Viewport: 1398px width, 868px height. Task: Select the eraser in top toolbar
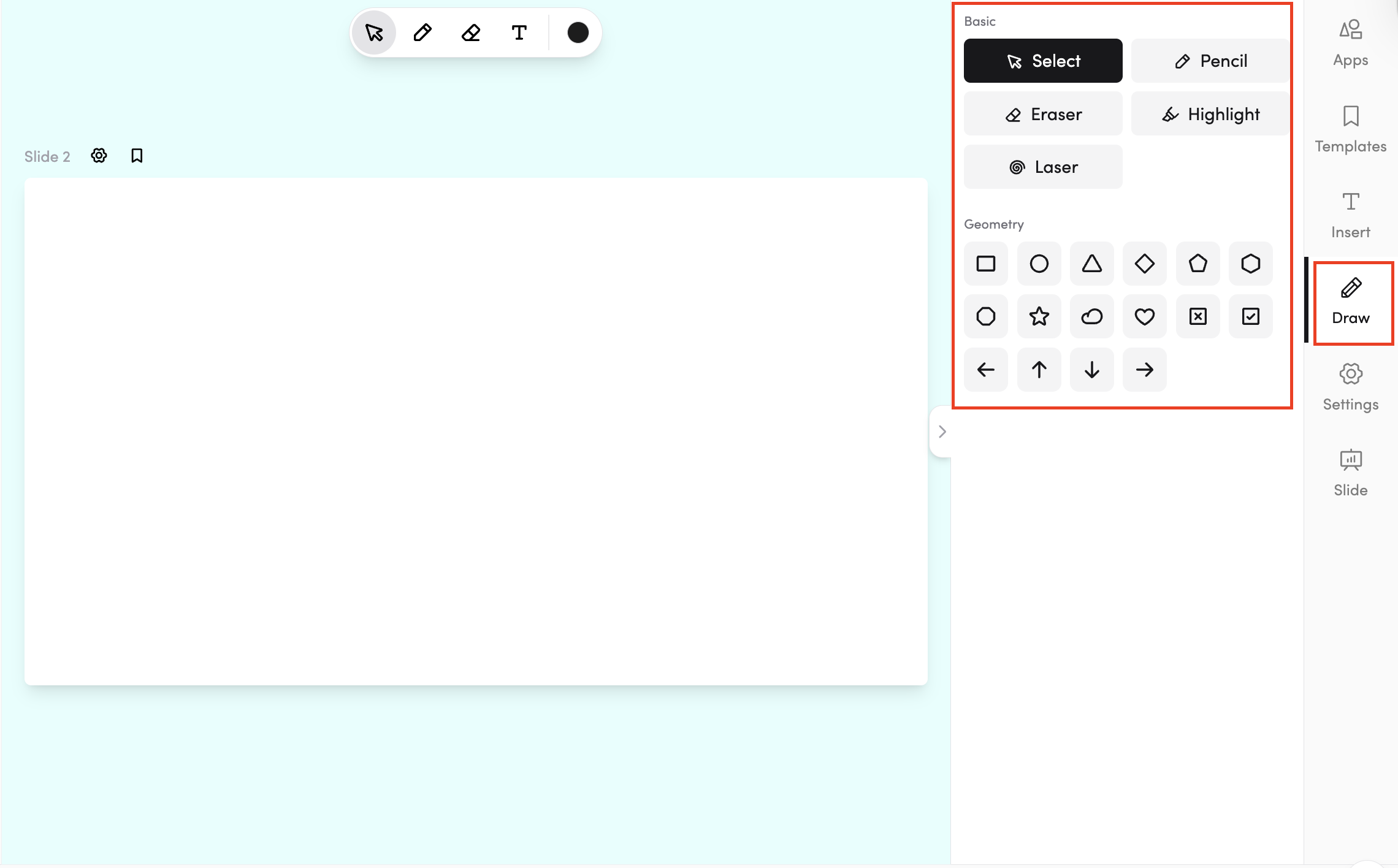click(x=471, y=32)
